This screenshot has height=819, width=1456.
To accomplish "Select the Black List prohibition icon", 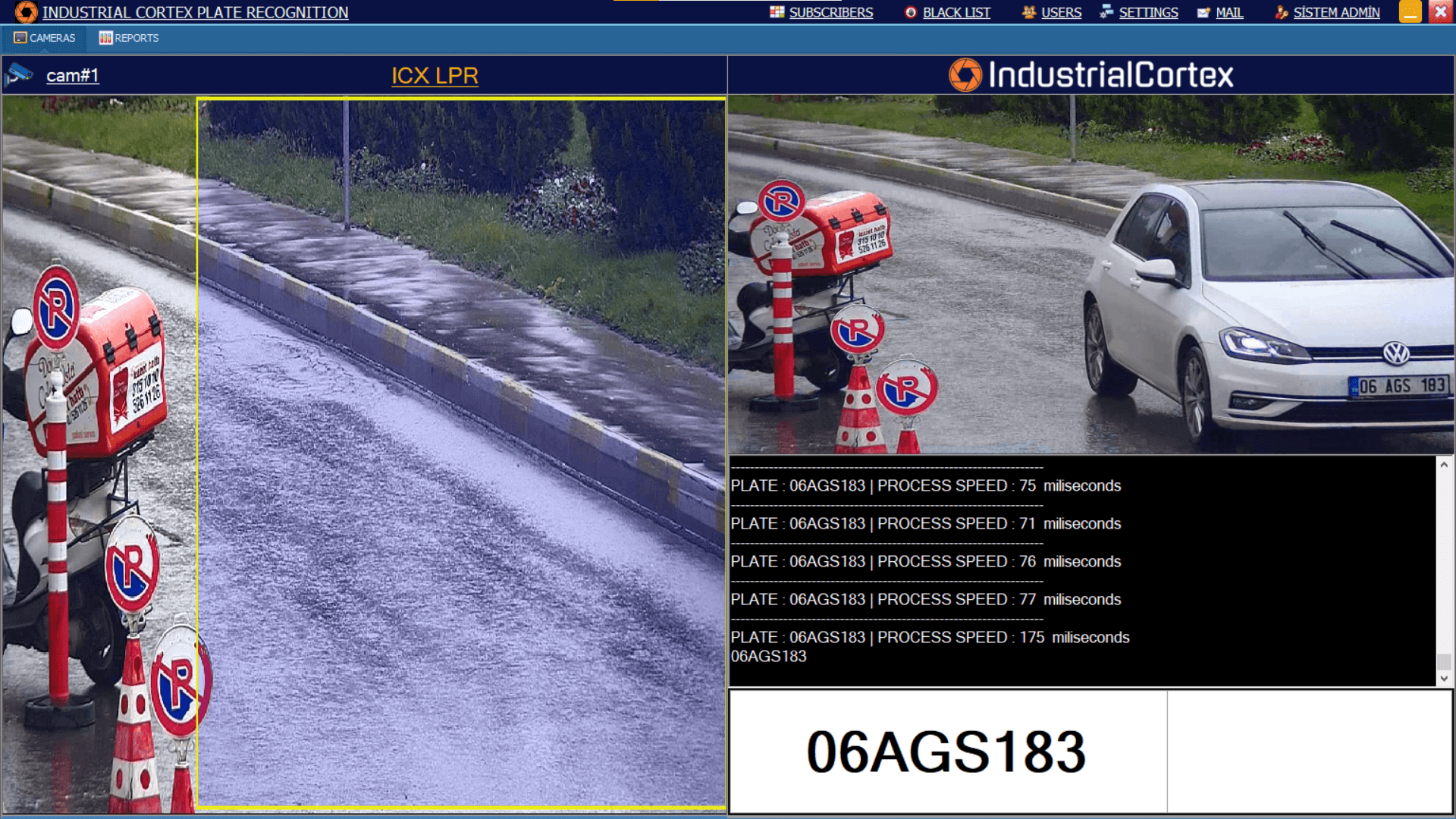I will pyautogui.click(x=910, y=12).
